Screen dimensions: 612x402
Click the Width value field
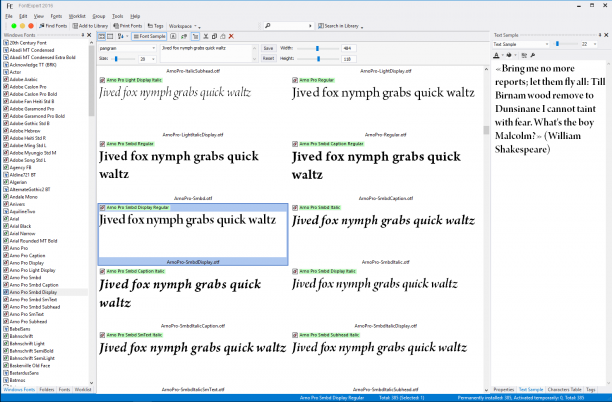coord(349,48)
